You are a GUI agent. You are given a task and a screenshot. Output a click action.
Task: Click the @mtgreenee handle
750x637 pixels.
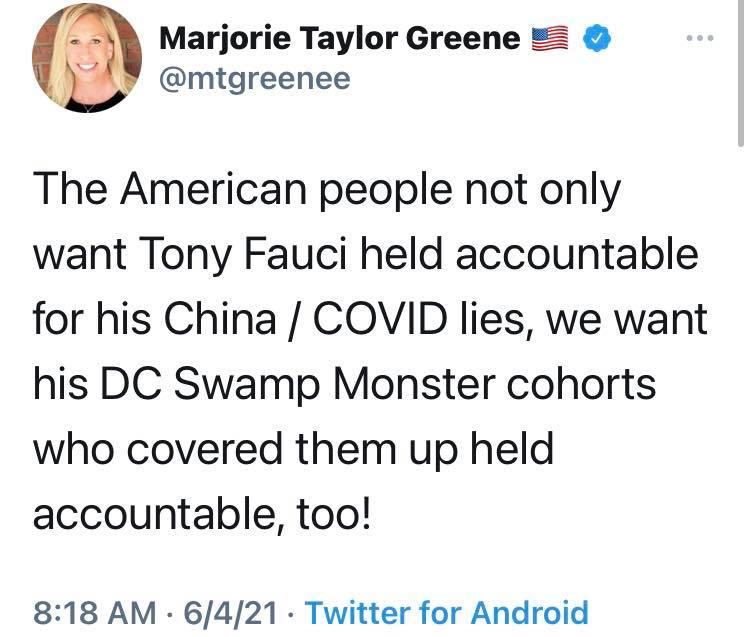tap(255, 78)
